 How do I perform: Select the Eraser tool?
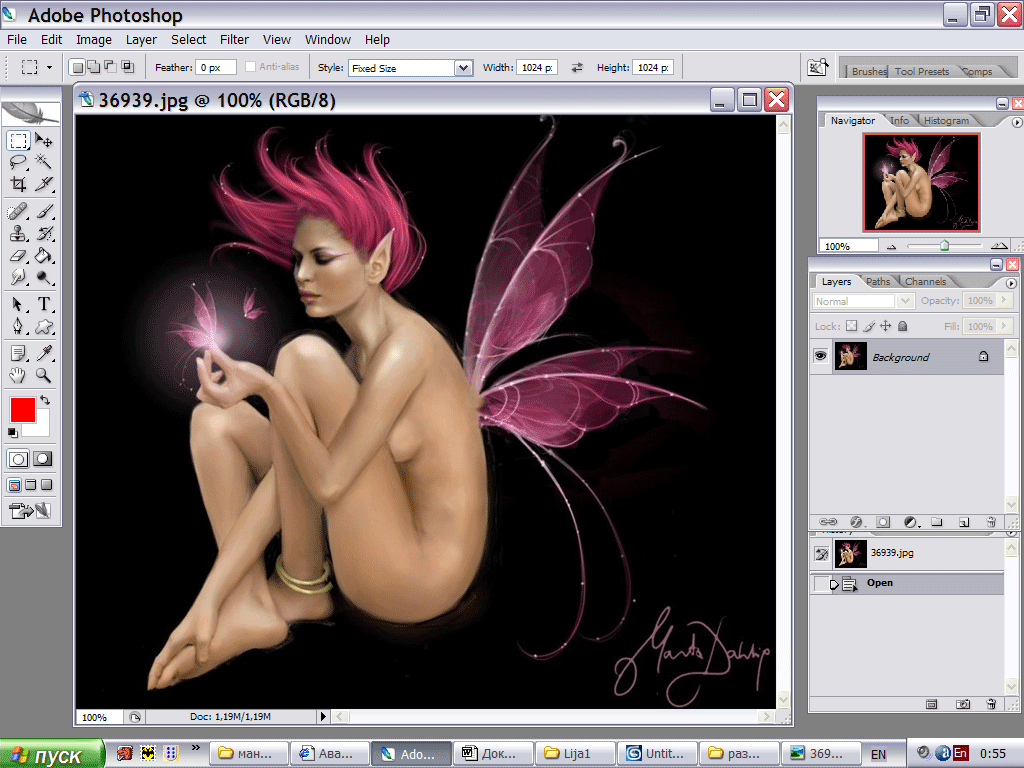click(x=18, y=256)
